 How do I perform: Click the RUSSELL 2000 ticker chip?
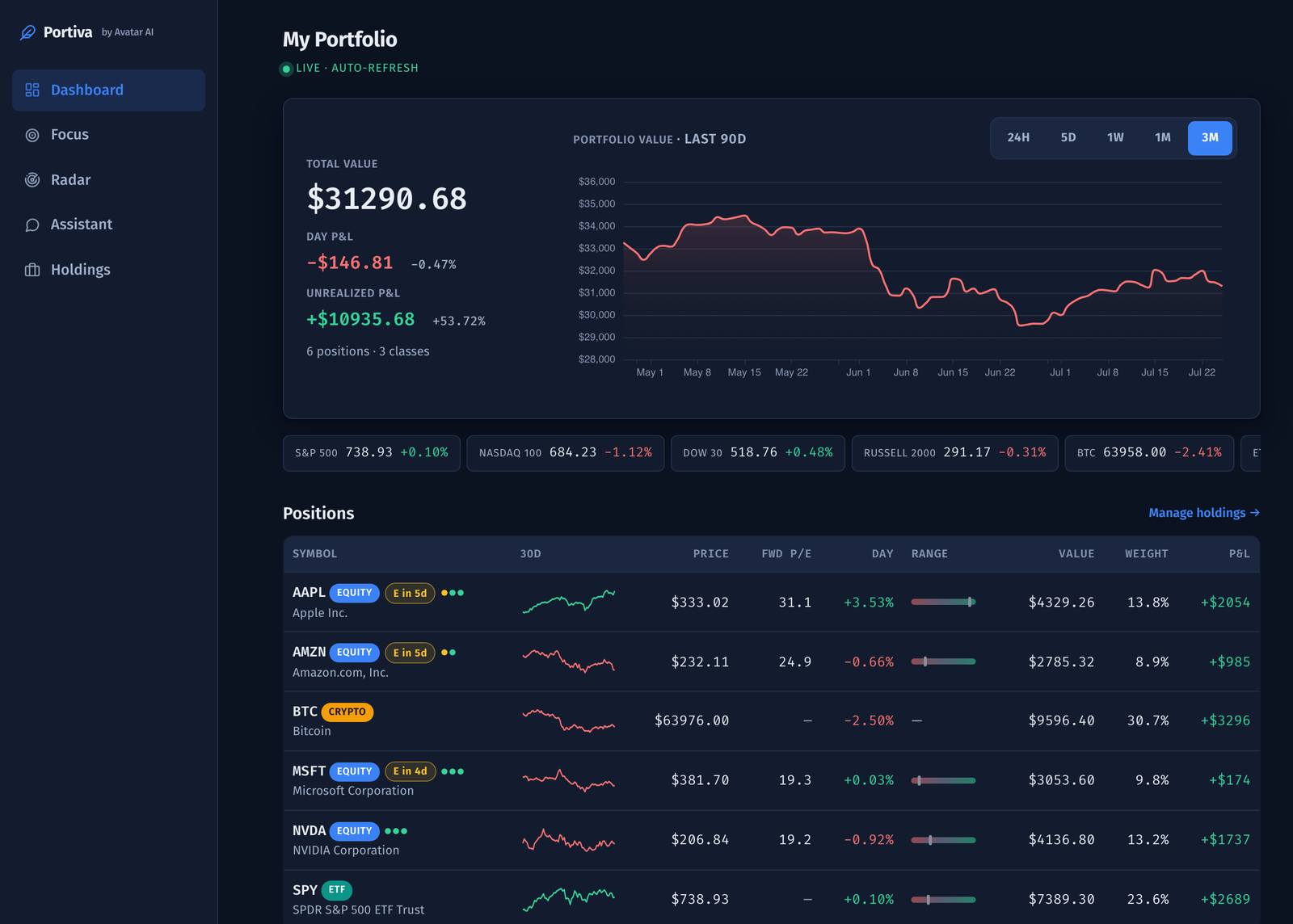(955, 453)
